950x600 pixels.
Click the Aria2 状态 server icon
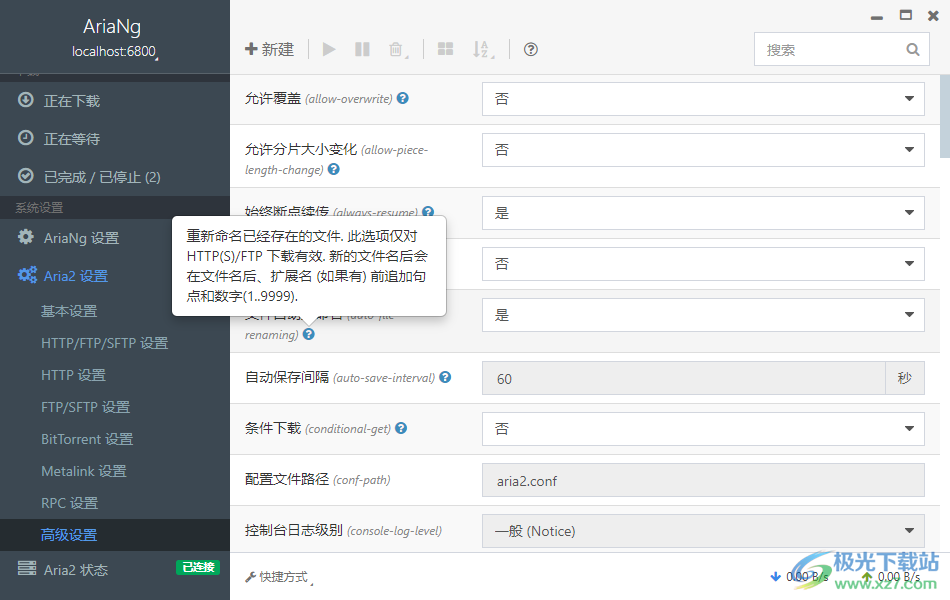[27, 568]
